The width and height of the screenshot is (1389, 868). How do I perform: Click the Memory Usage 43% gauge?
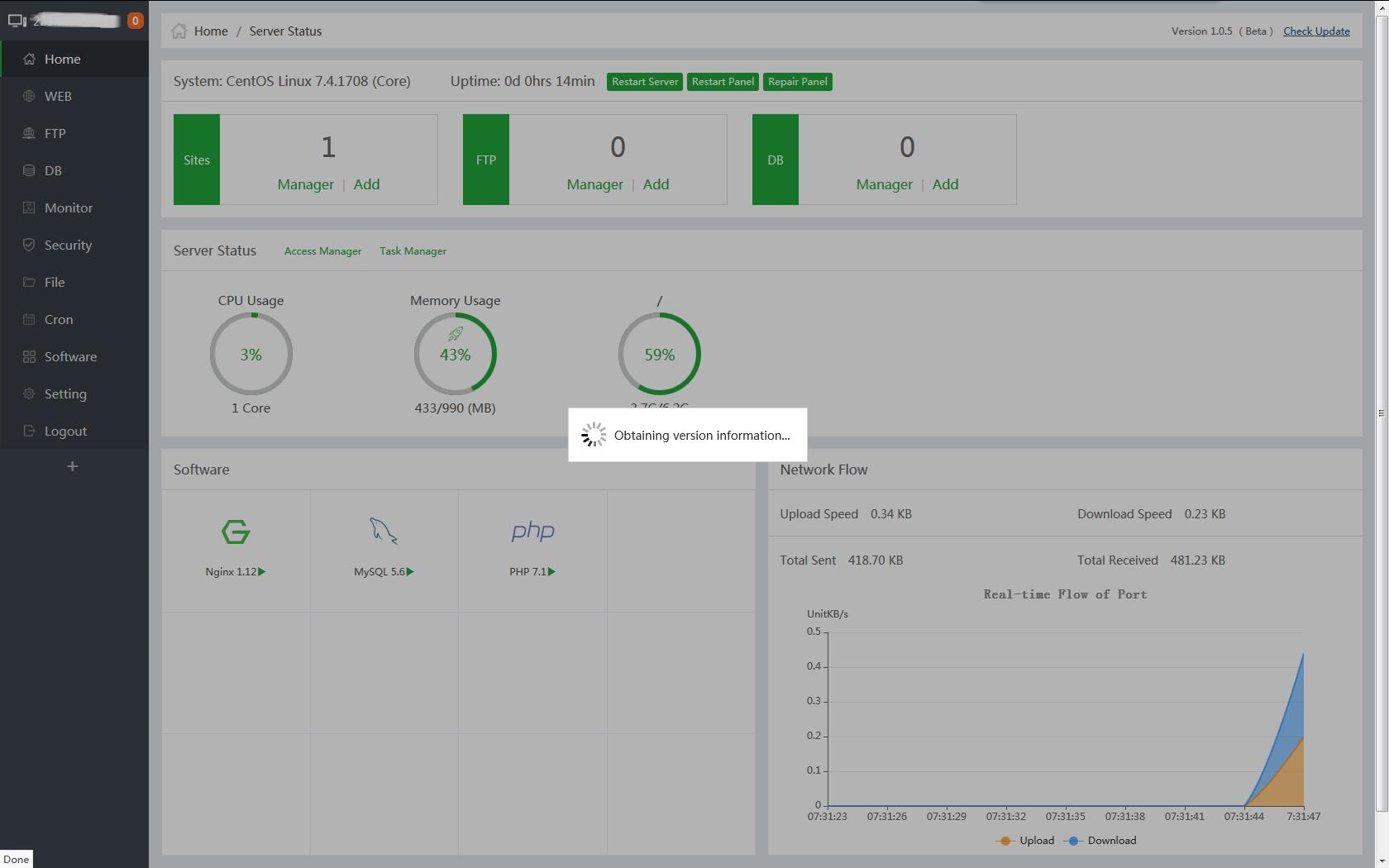(x=456, y=355)
